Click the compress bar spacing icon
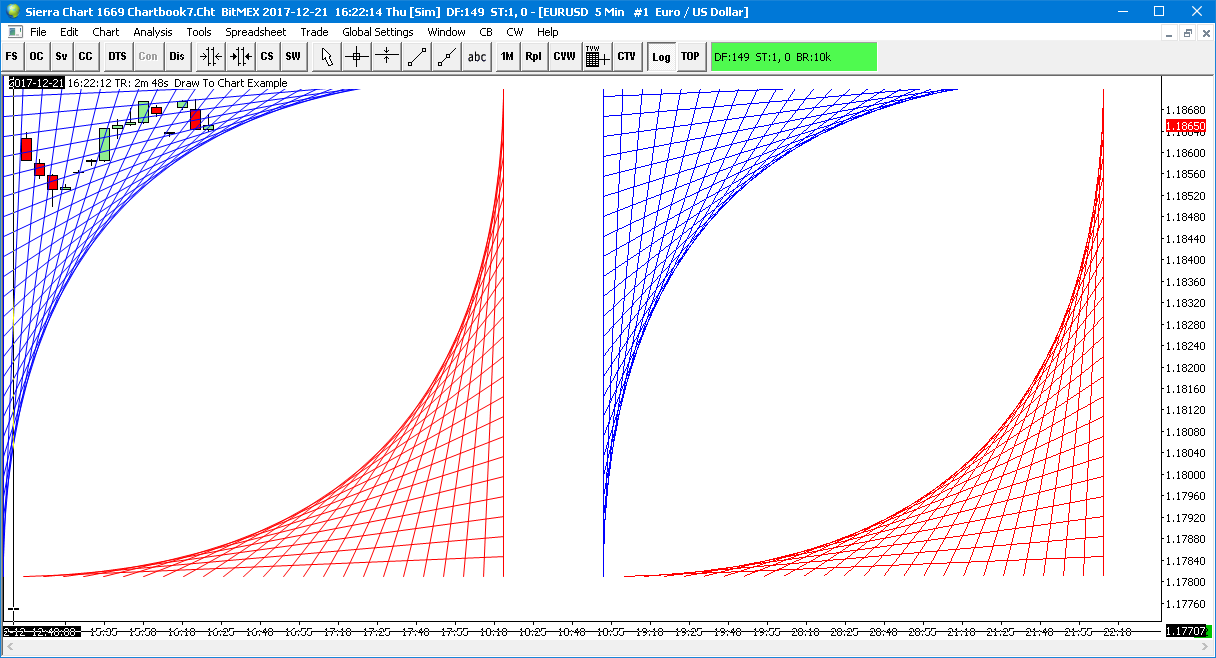Viewport: 1216px width, 658px height. click(211, 57)
